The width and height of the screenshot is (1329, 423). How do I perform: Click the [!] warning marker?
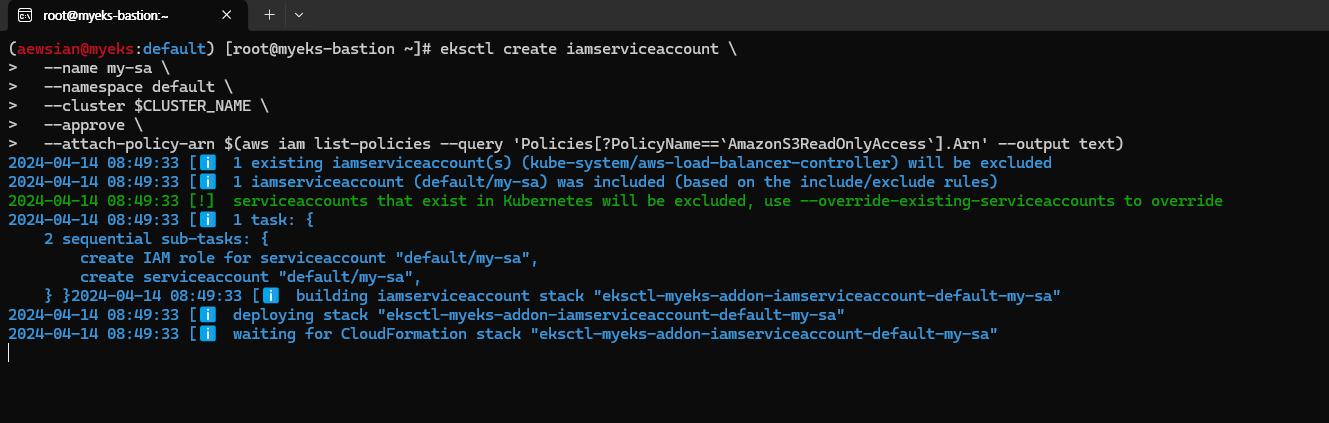202,200
